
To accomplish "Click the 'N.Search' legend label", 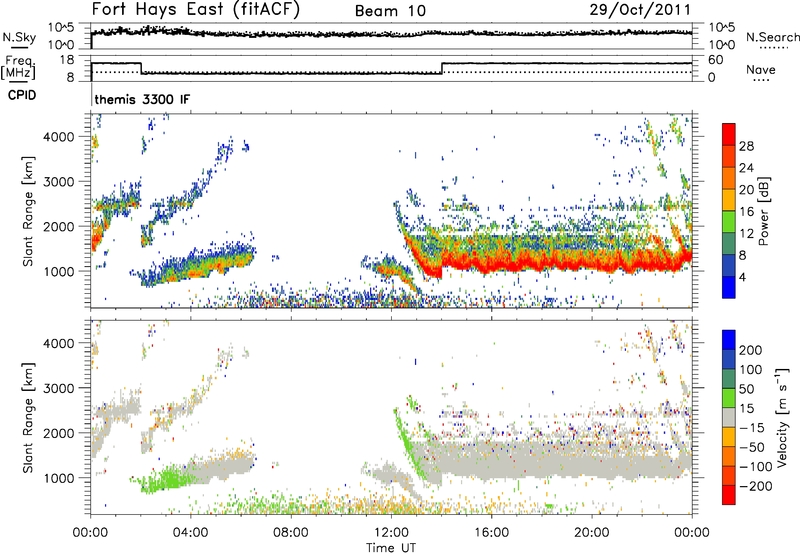I will point(773,37).
